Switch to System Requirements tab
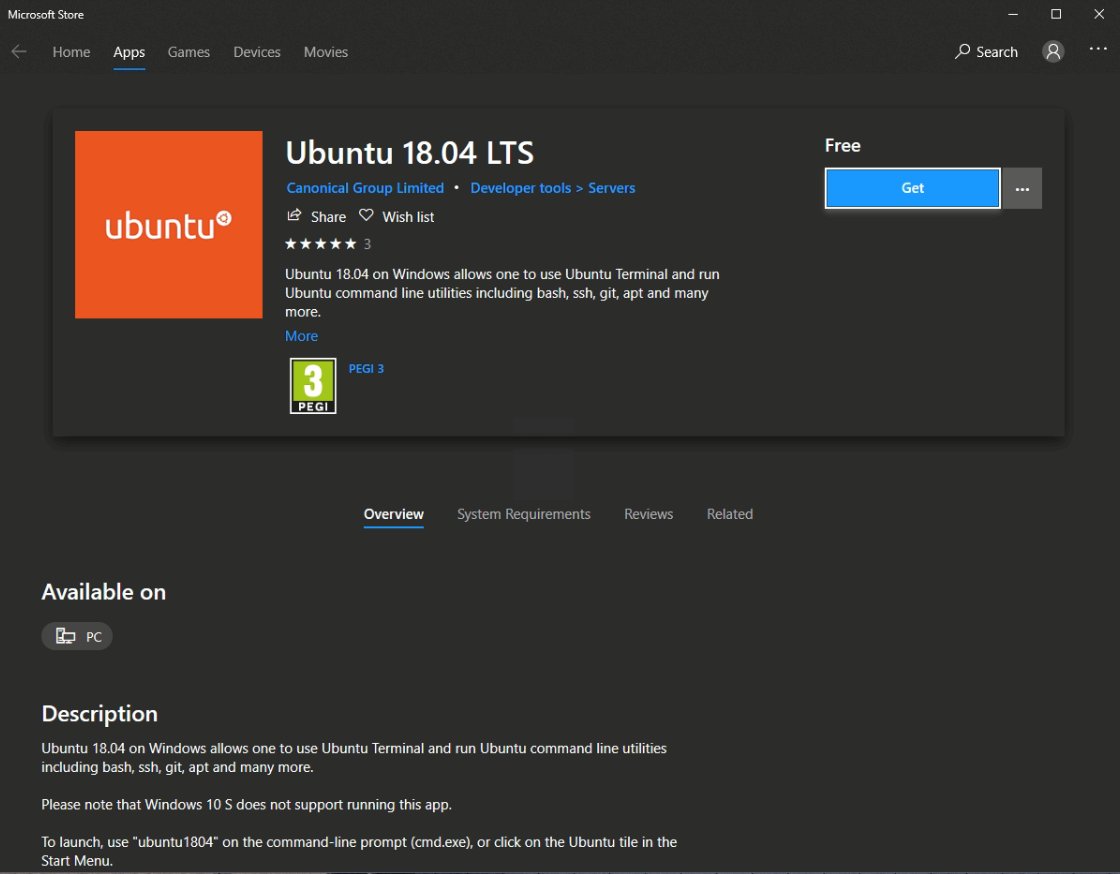This screenshot has width=1120, height=874. 524,514
